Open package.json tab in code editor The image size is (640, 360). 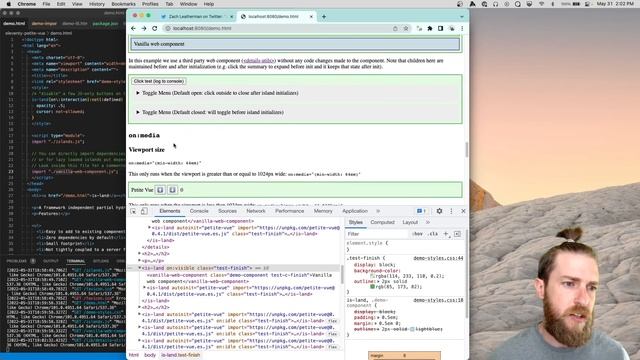[x=105, y=24]
